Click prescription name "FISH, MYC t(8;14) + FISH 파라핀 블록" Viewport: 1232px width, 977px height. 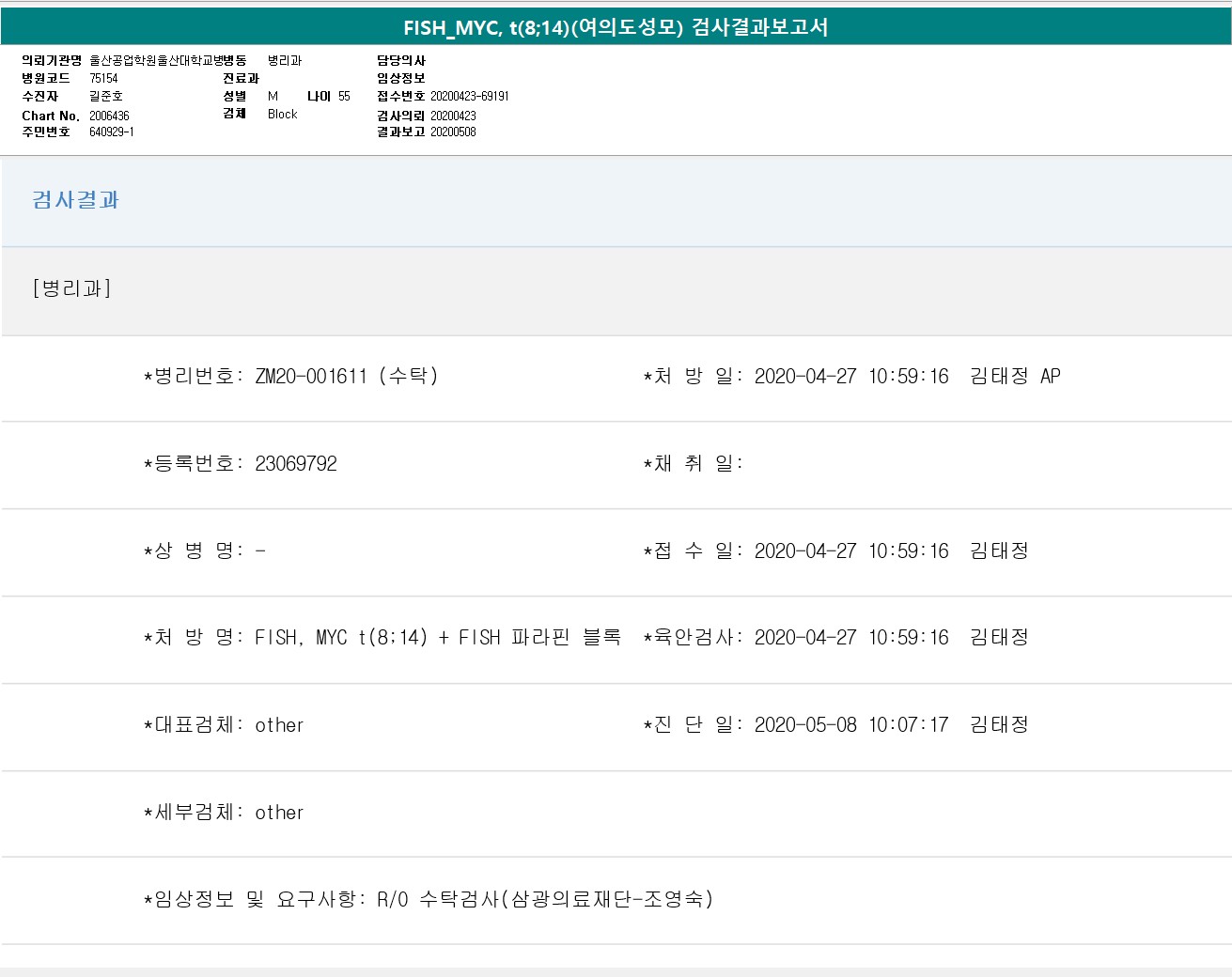438,638
